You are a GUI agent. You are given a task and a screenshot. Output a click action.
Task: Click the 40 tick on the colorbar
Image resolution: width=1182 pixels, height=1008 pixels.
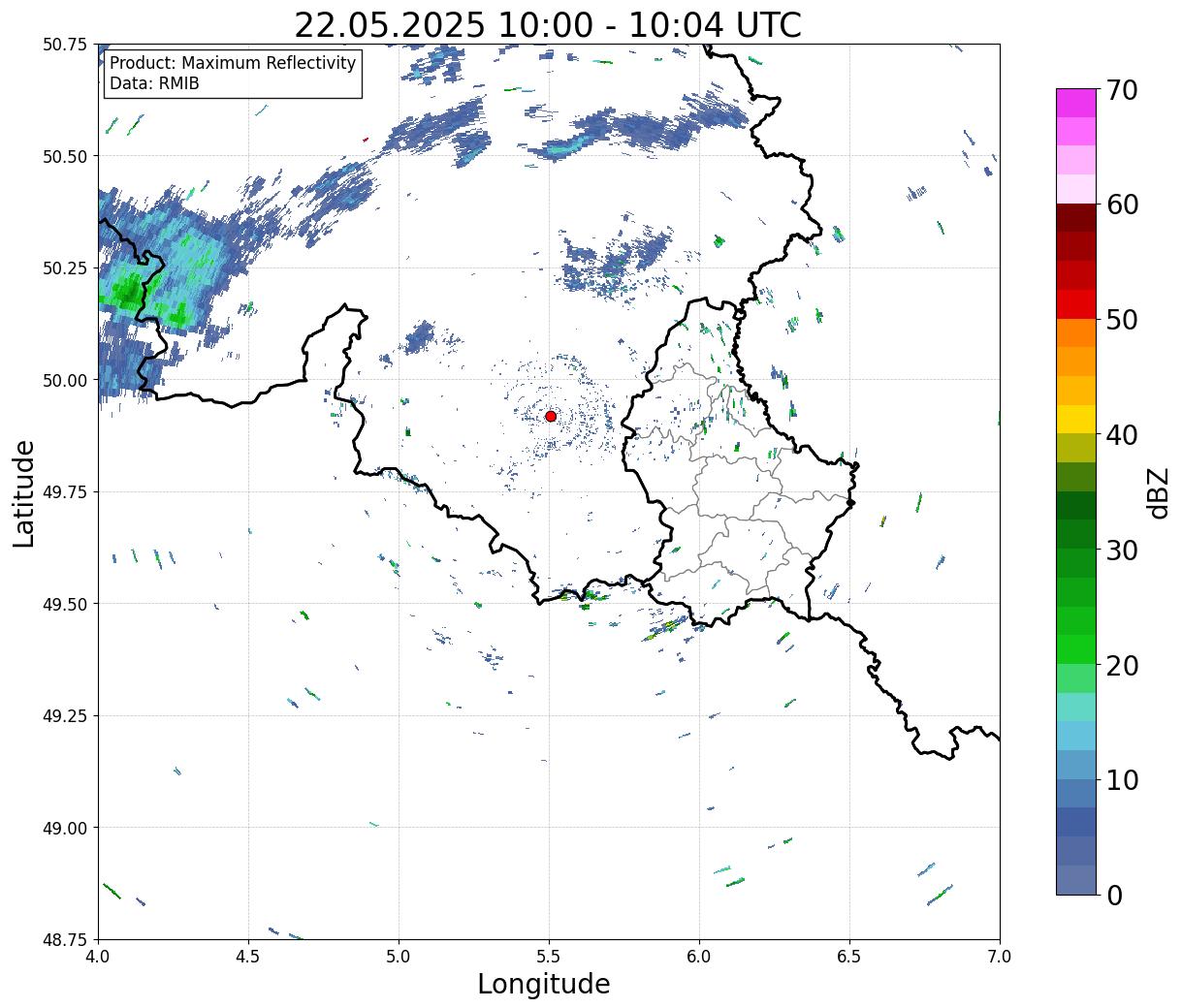(1123, 435)
